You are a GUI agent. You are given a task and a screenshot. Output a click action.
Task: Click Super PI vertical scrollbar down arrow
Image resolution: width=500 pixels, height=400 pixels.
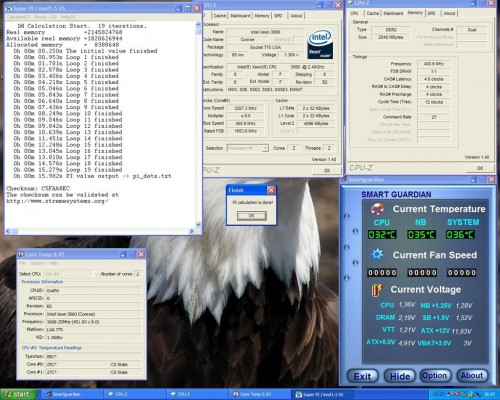[x=198, y=224]
